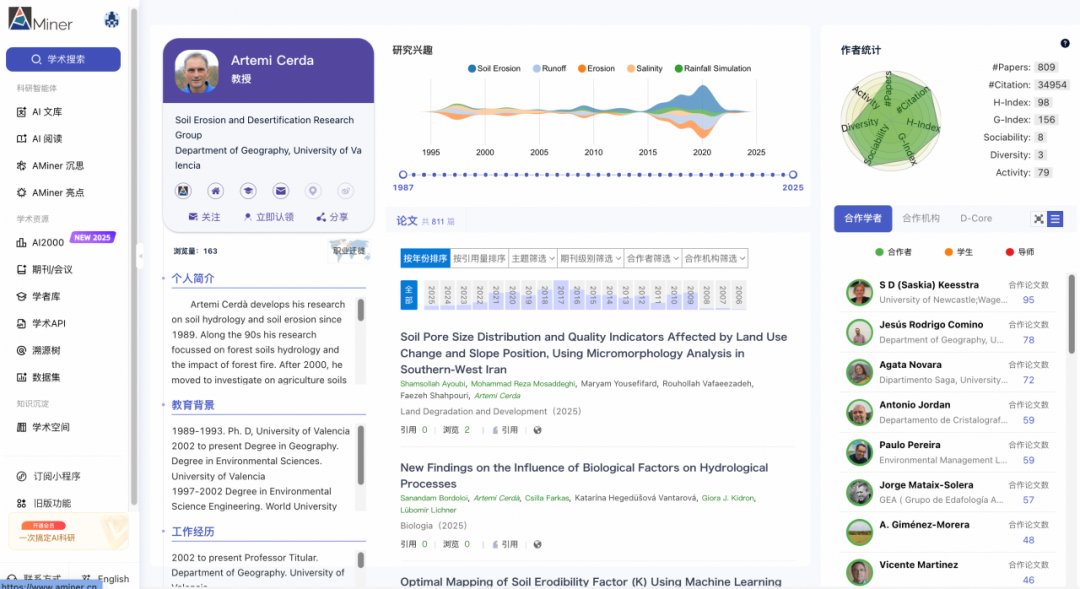Toggle the 导师 red legend filter
Screen dimensions: 1080x589
point(1020,252)
